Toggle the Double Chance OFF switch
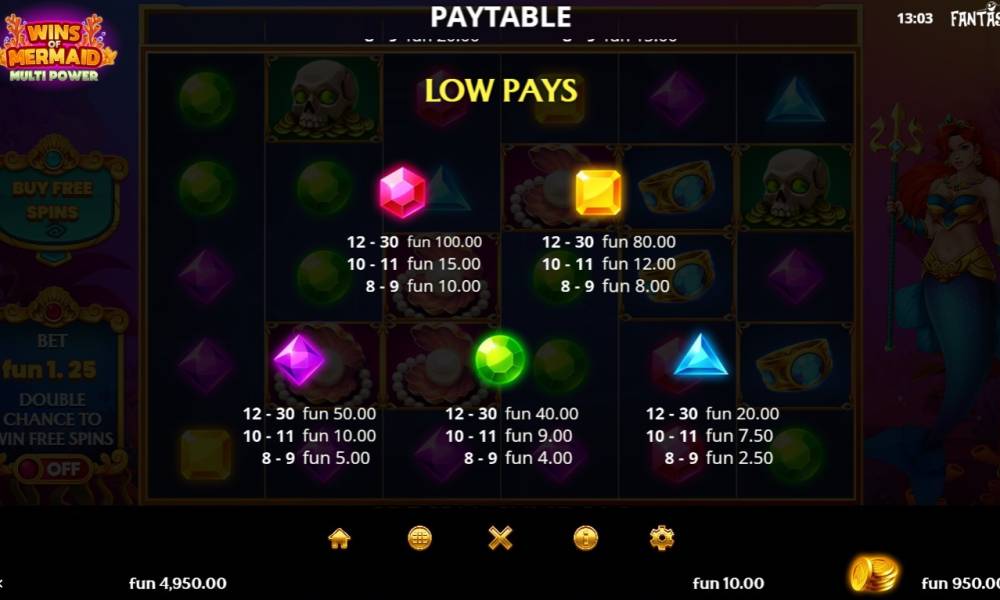This screenshot has width=1000, height=600. coord(53,469)
